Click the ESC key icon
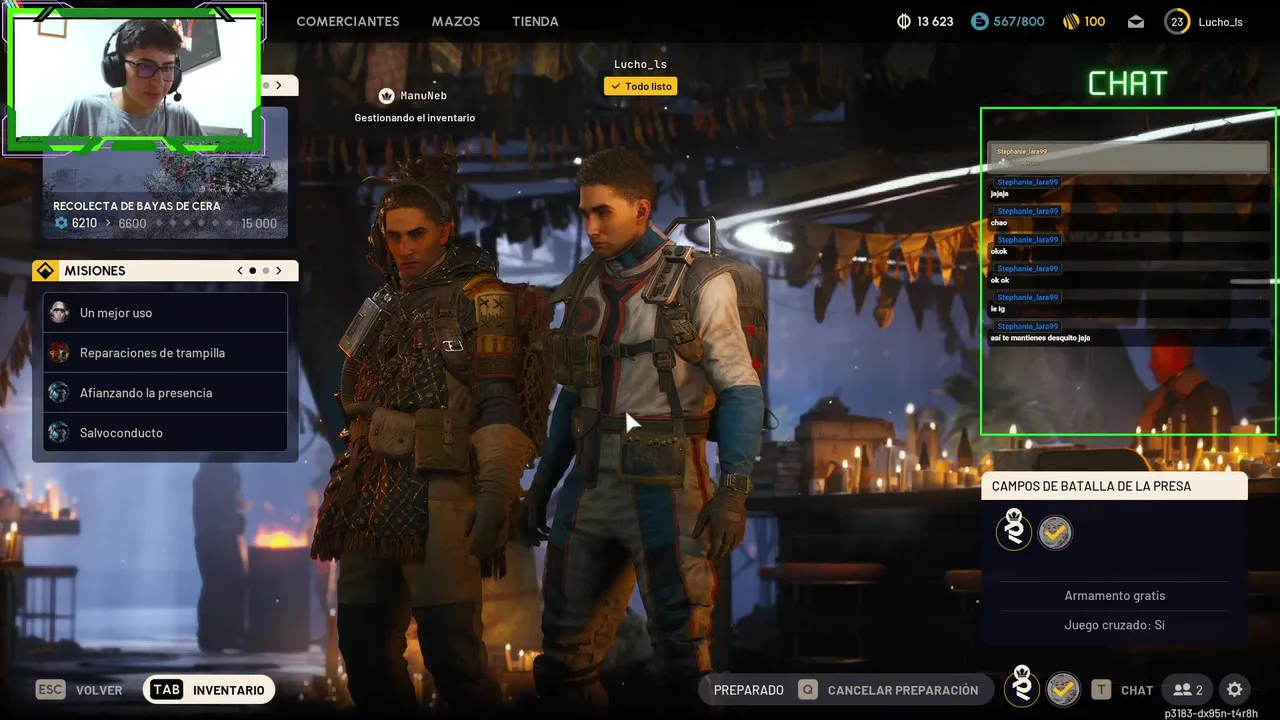Screen dimensions: 1280x720 50,690
